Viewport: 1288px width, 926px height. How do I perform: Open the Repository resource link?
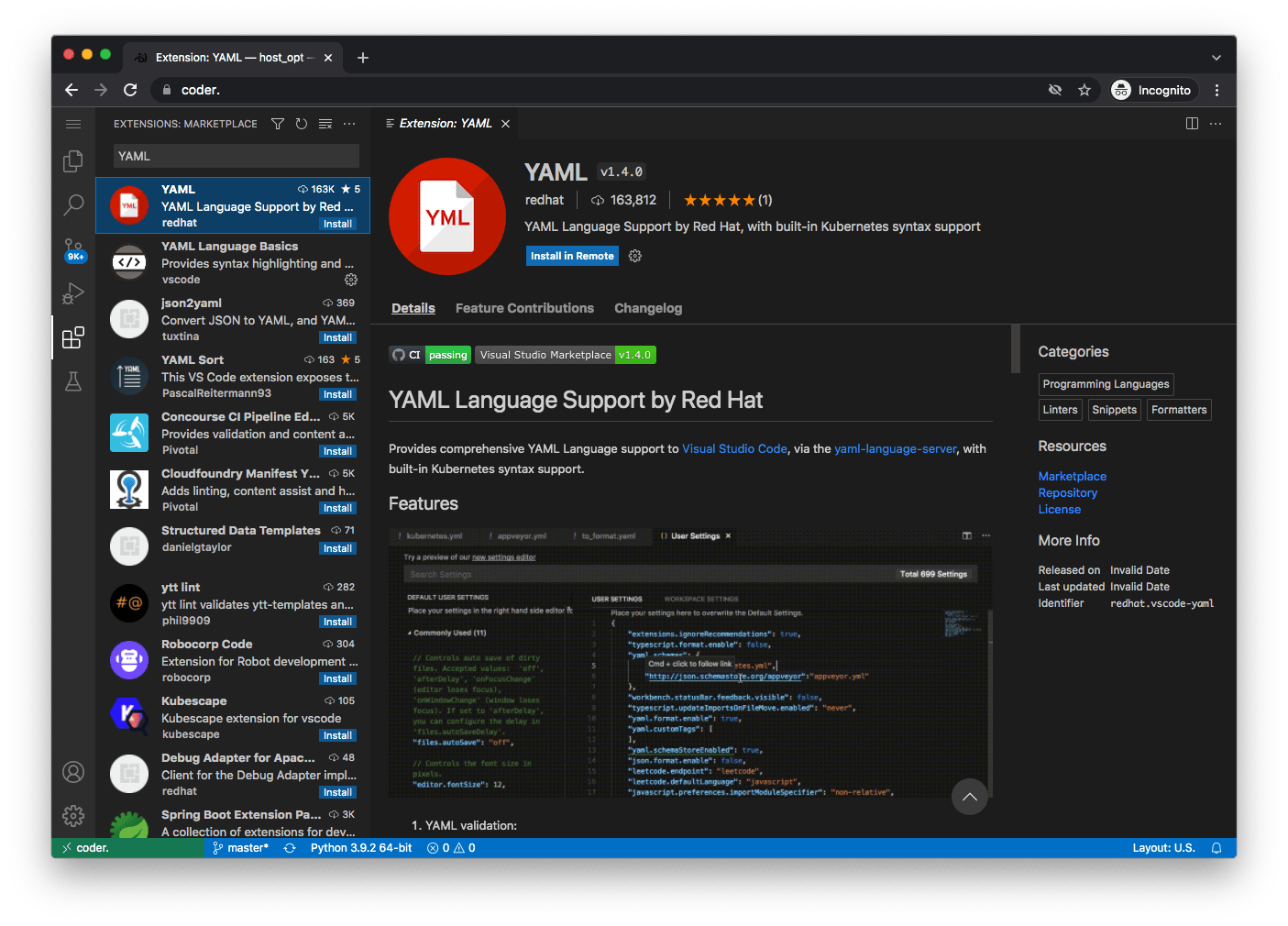[1067, 493]
